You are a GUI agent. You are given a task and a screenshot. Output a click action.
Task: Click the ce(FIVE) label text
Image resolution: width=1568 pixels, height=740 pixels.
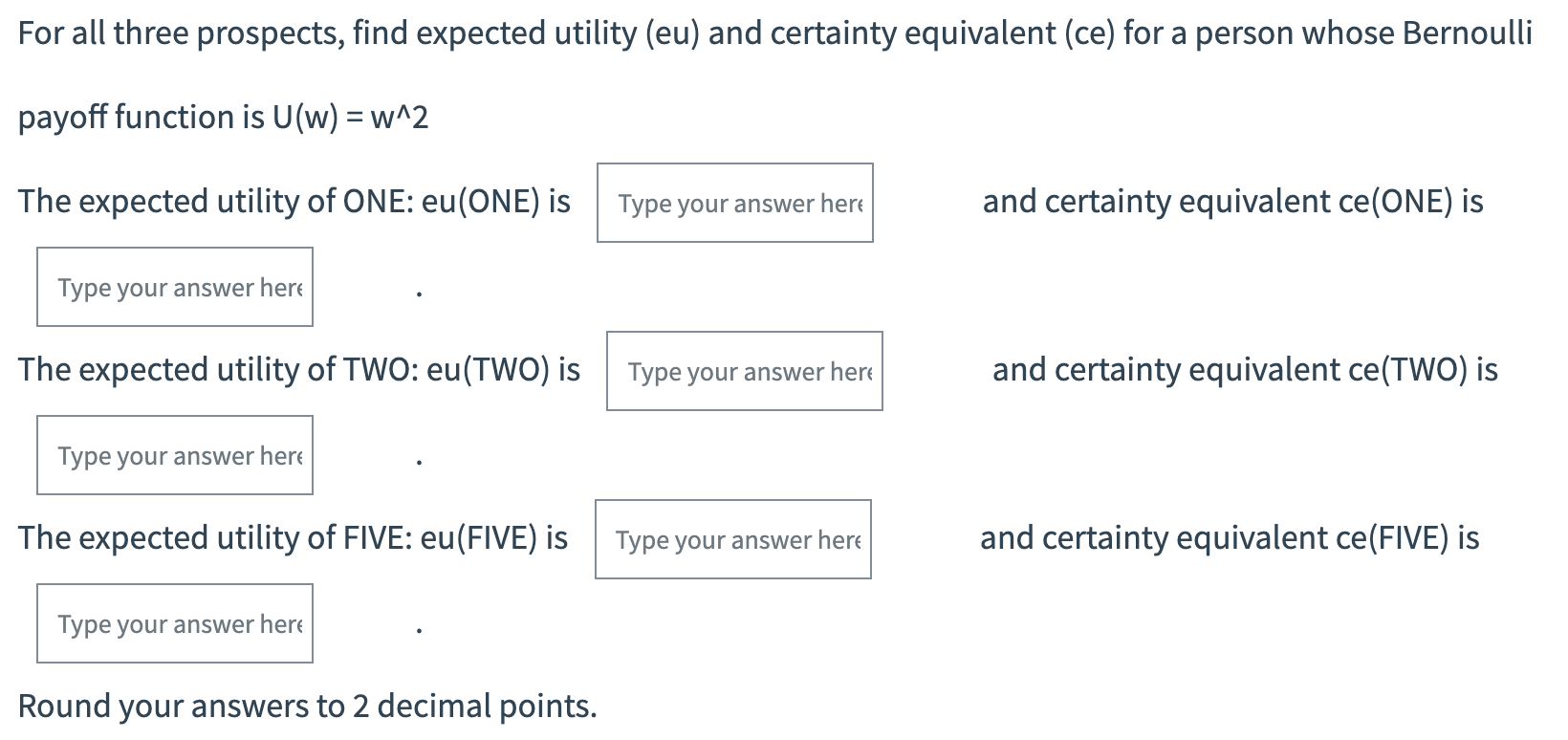1229,538
